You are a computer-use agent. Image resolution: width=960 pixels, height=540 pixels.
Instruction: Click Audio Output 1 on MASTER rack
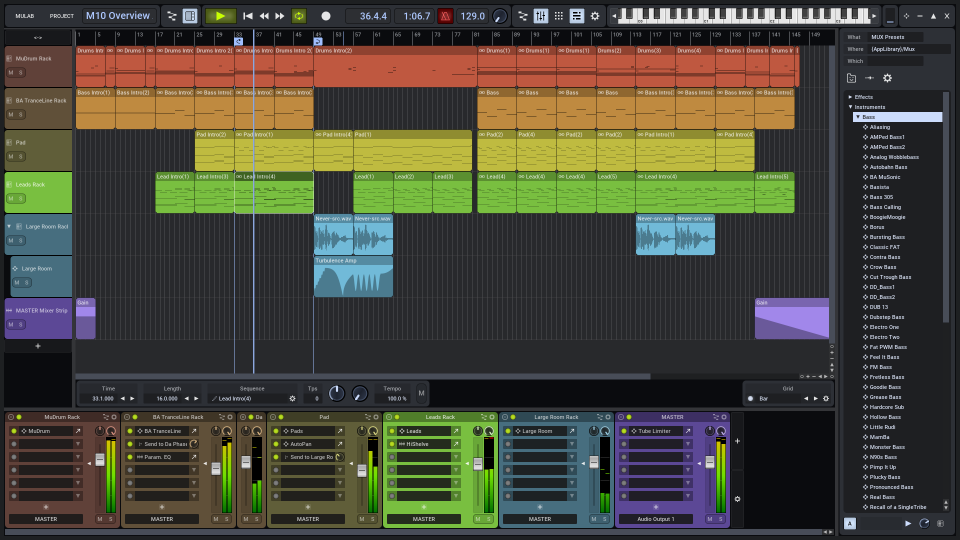655,519
